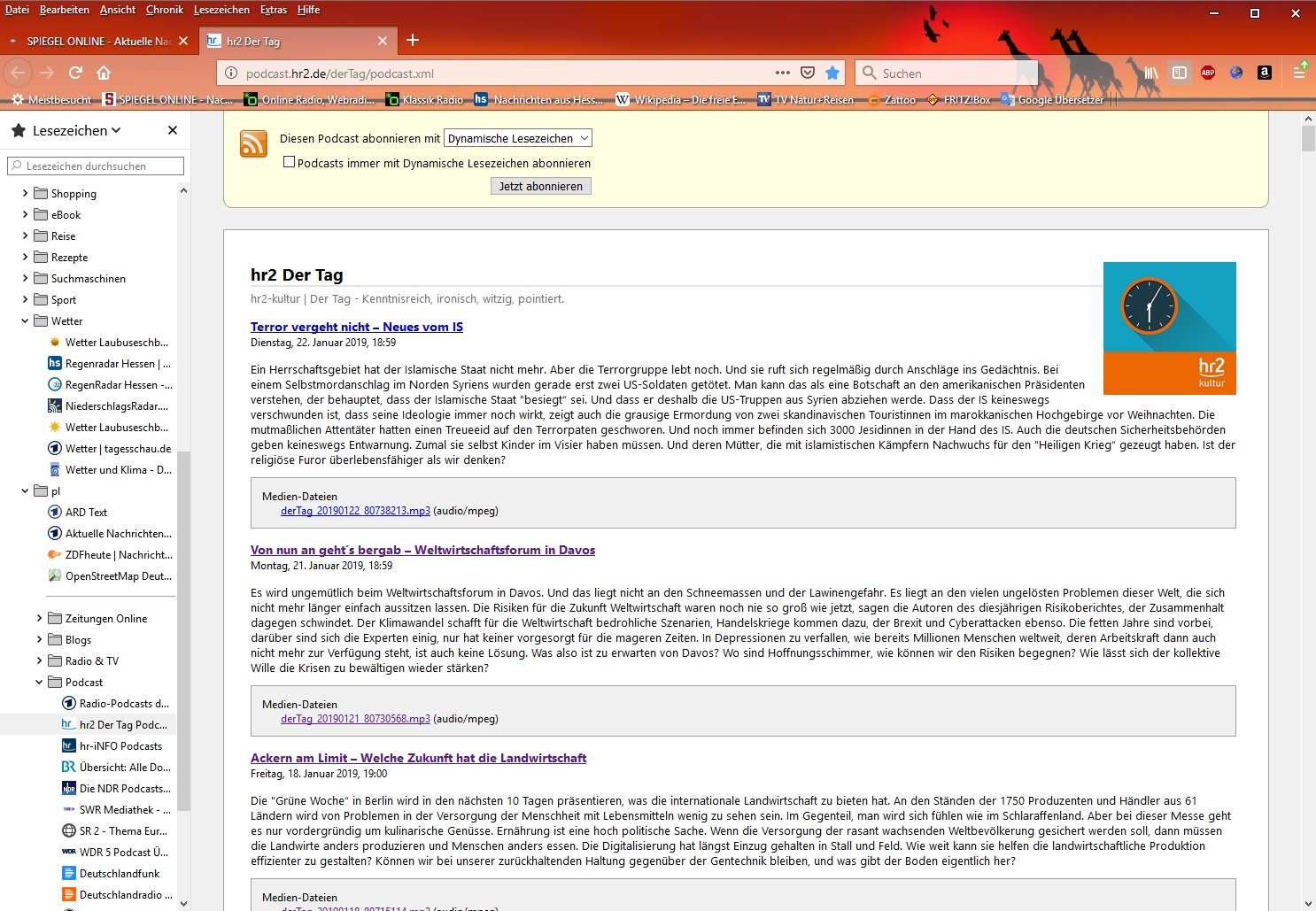
Task: Switch to the SPIEGEL ONLINE tab
Action: [97, 41]
